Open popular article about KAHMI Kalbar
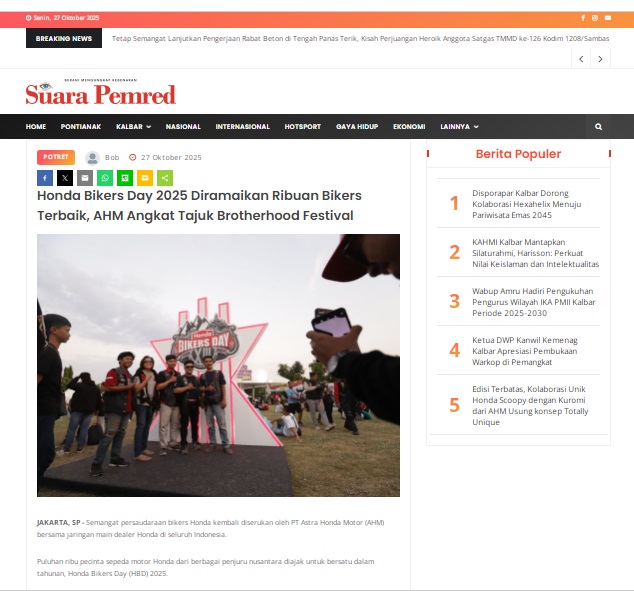 point(535,252)
